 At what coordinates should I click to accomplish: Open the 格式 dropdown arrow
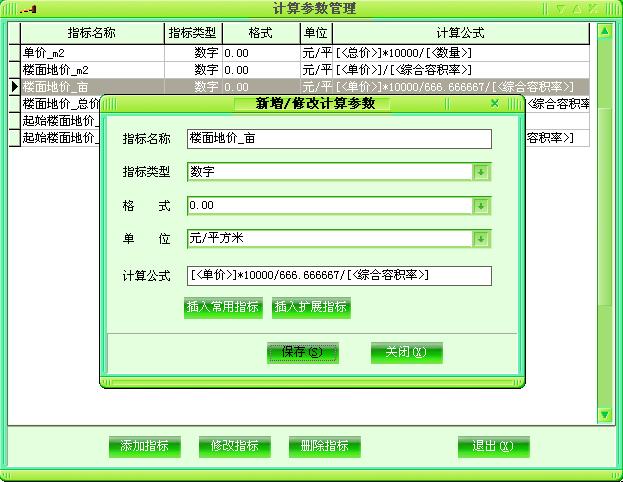[x=481, y=206]
